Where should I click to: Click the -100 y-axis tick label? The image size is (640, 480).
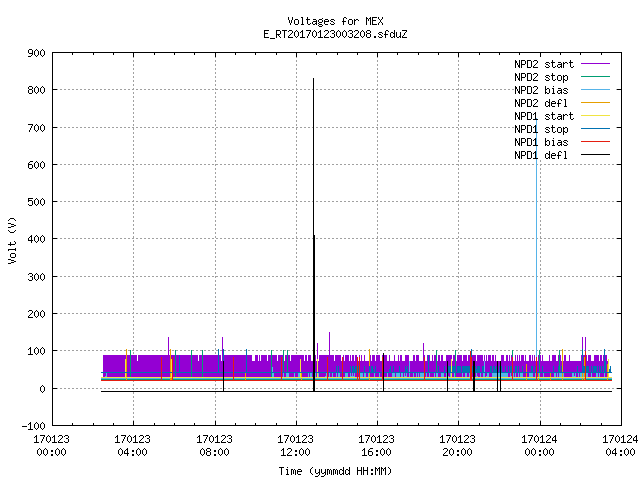pos(33,426)
